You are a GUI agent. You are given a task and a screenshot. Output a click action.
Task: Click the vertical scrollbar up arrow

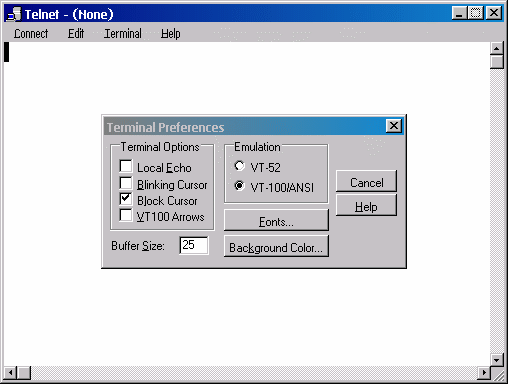497,49
